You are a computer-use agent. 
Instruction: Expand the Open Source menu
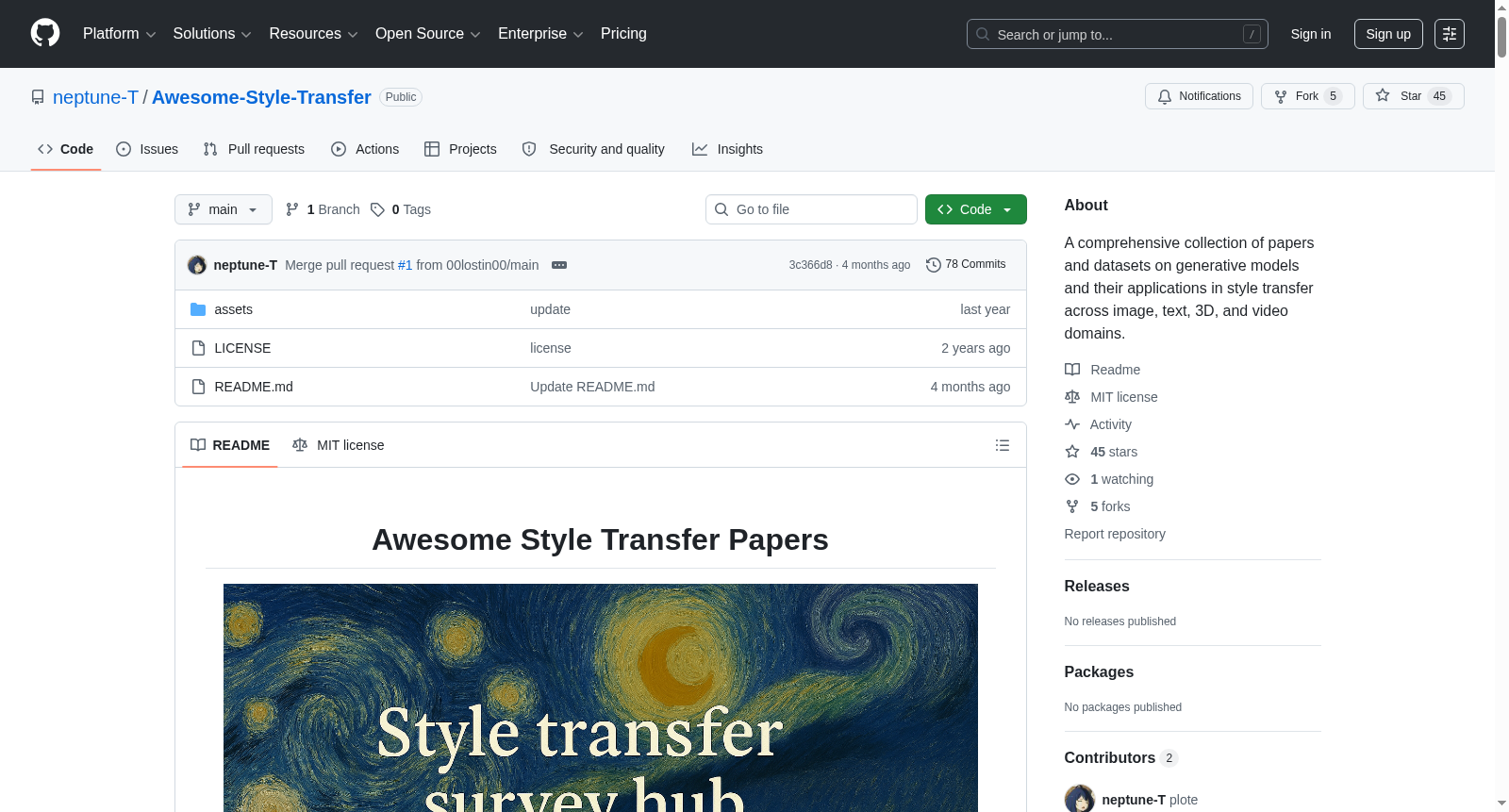point(427,34)
